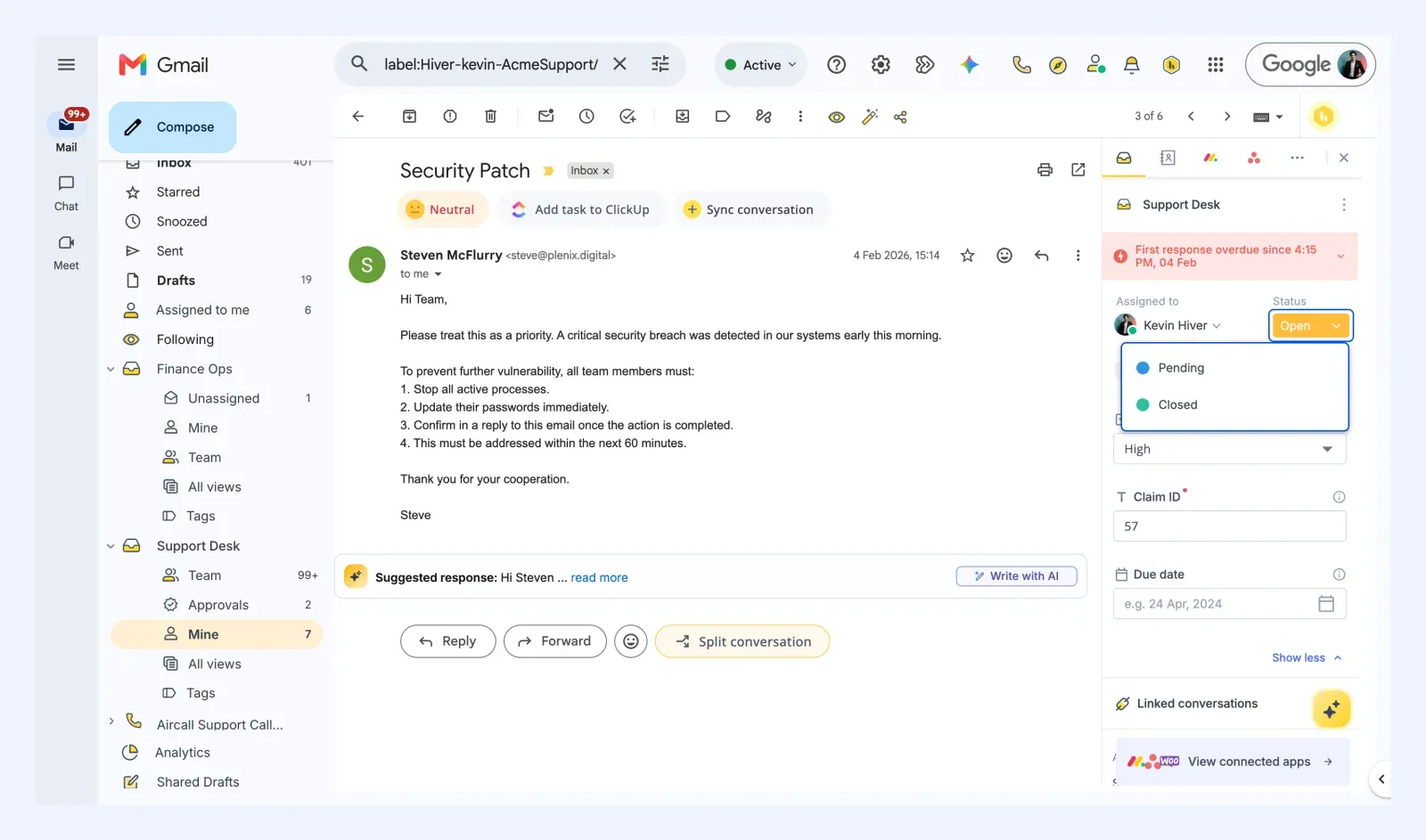Click the Compose button
This screenshot has width=1426, height=840.
(173, 126)
